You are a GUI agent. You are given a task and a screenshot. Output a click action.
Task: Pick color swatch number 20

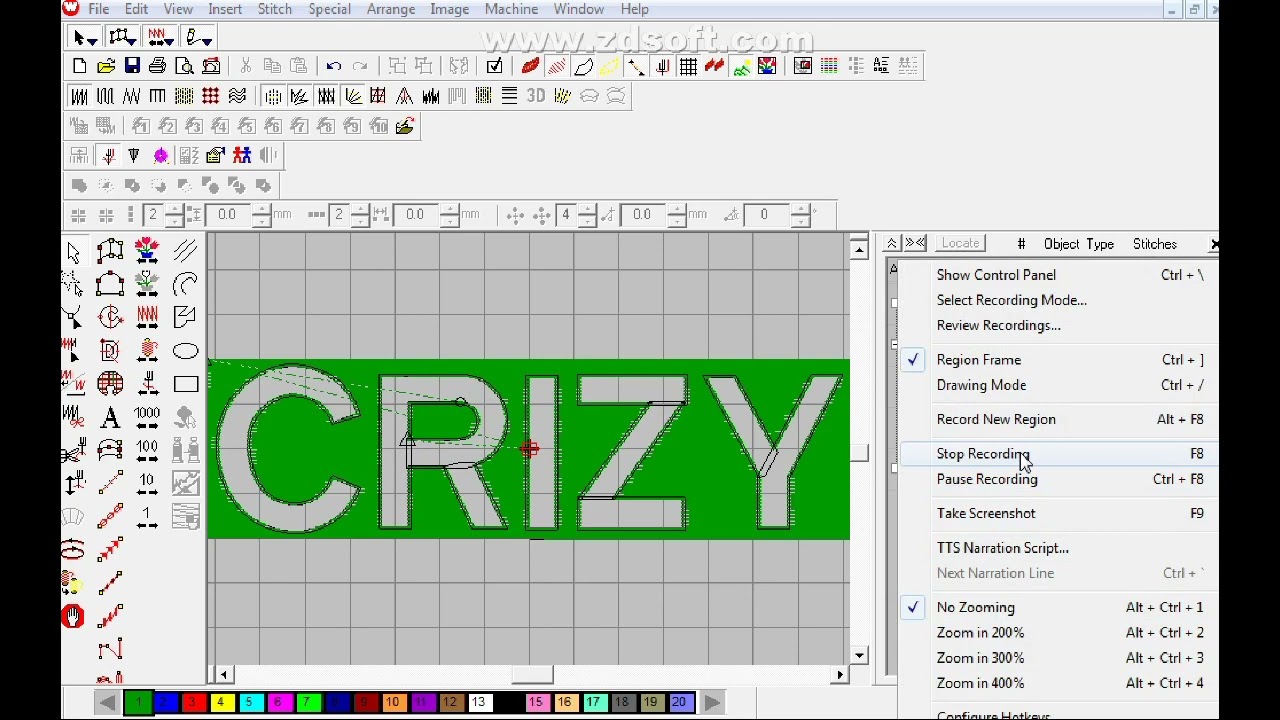click(x=679, y=702)
